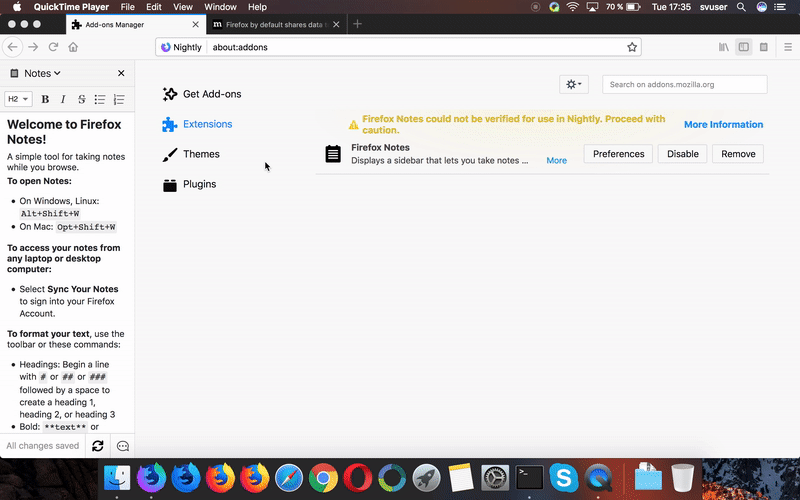
Task: Open the add-ons gear tools menu
Action: coord(573,84)
